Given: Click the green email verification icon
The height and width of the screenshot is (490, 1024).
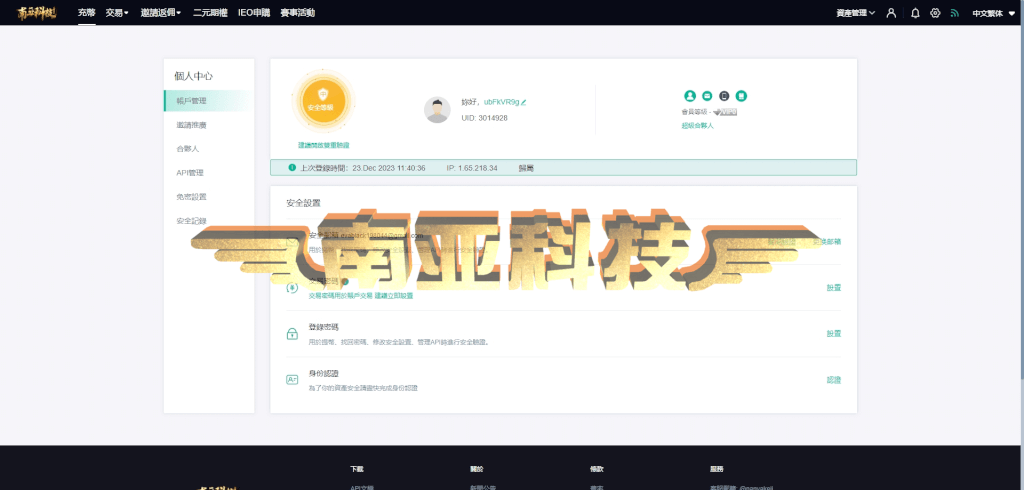Looking at the screenshot, I should [x=707, y=96].
